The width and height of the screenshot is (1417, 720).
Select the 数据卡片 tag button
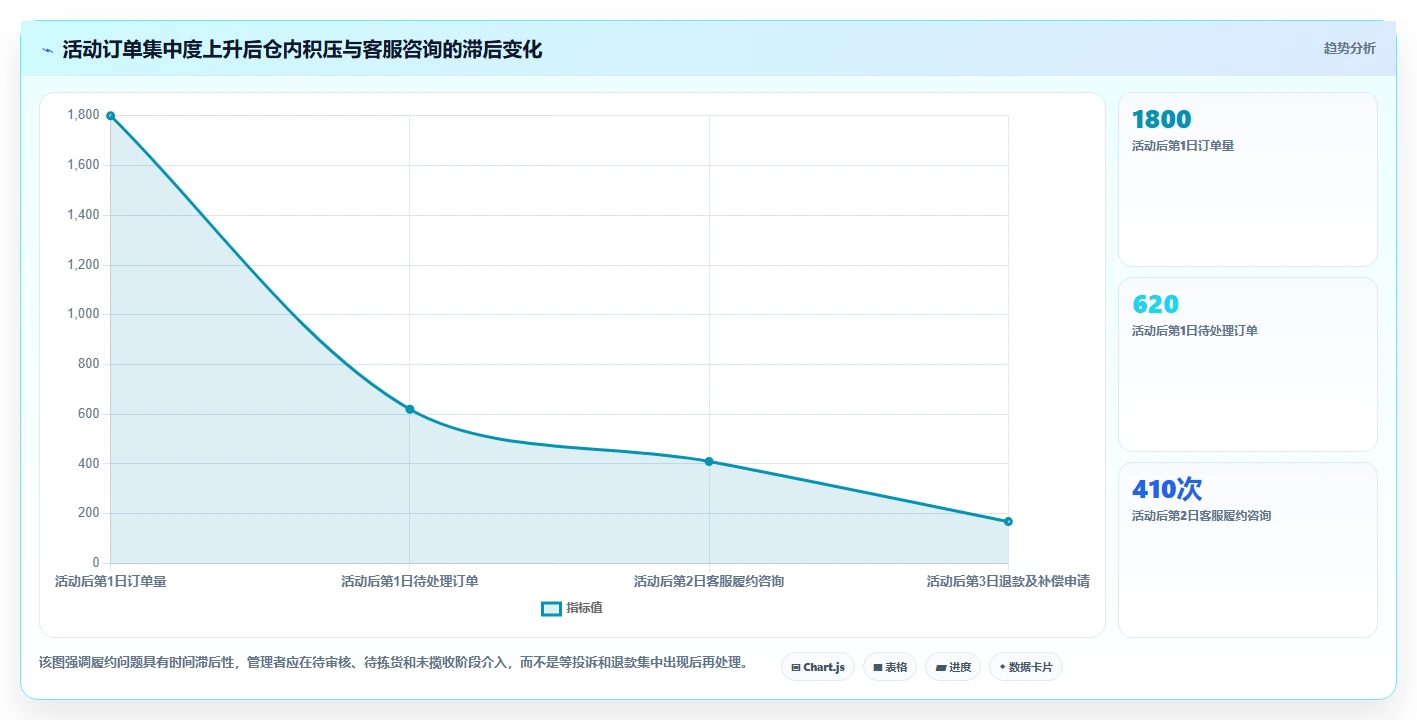pyautogui.click(x=1025, y=667)
